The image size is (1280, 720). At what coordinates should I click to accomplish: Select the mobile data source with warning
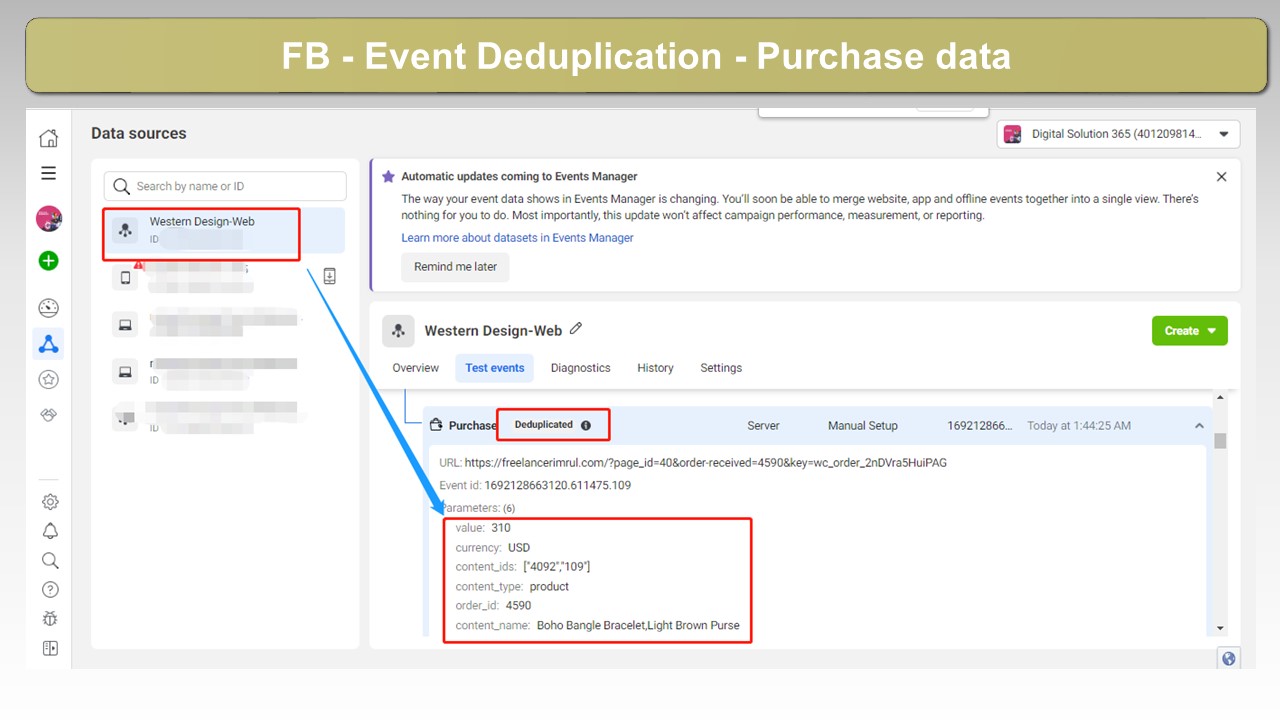[224, 277]
